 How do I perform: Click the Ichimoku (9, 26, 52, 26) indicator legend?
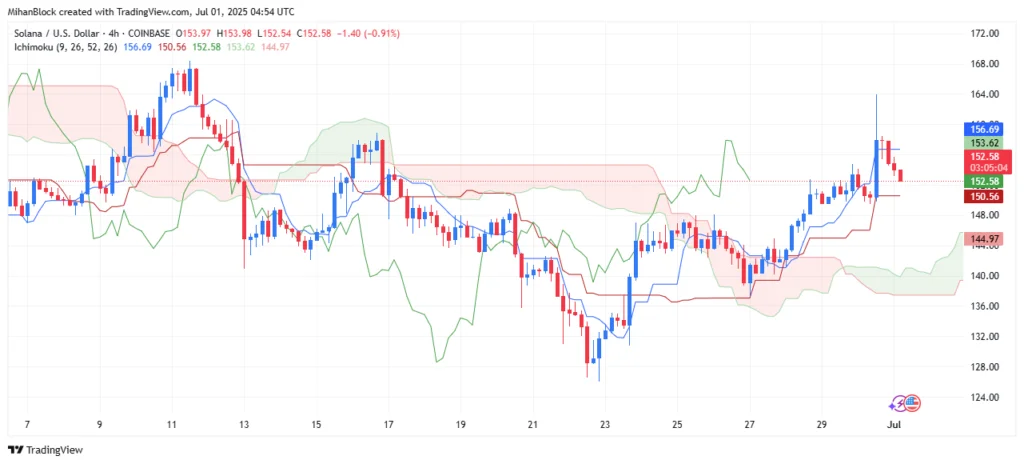[x=65, y=47]
